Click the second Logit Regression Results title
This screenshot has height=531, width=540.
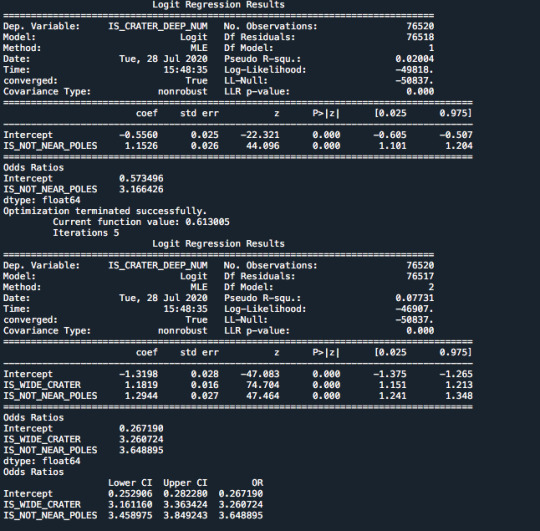pos(218,244)
